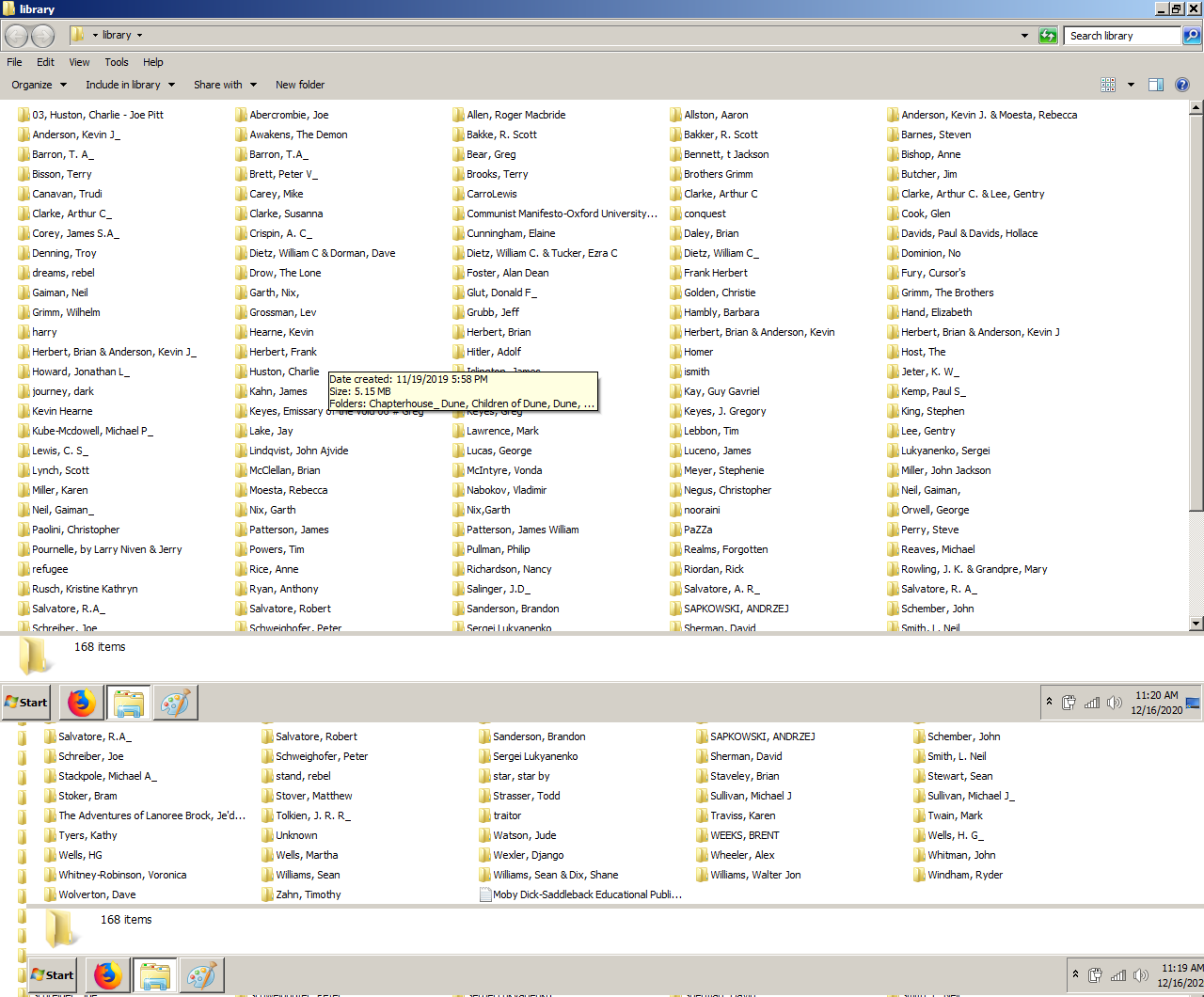This screenshot has width=1204, height=997.
Task: Open Windows Explorer in the upper taskbar
Action: (129, 703)
